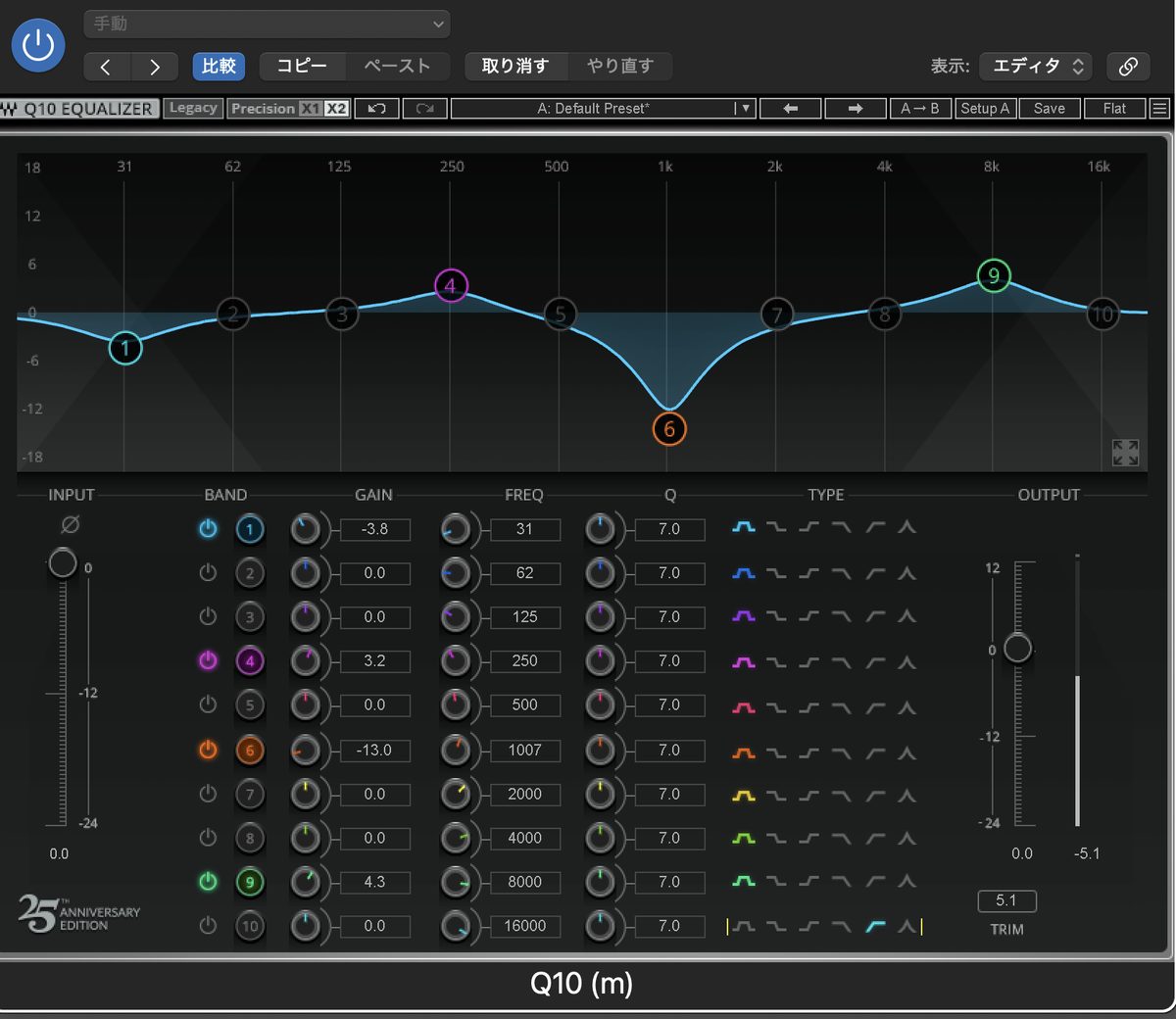Click the band 1 number button
The image size is (1176, 1019).
click(250, 529)
